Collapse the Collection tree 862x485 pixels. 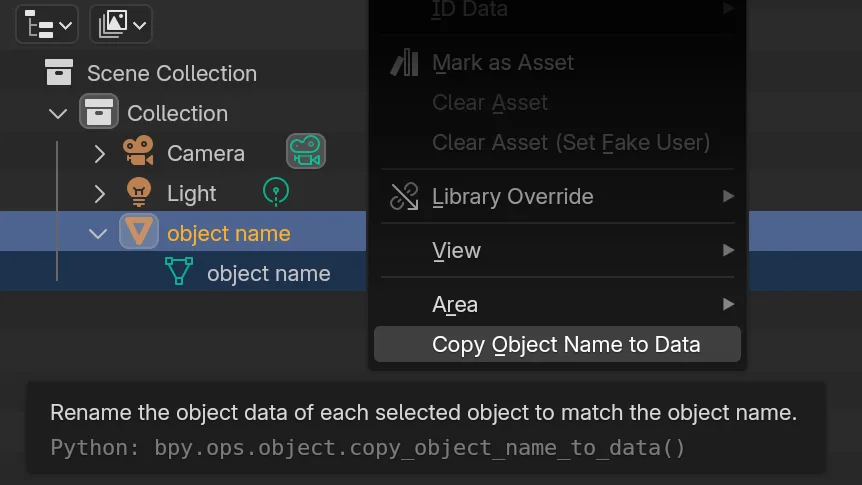coord(58,114)
